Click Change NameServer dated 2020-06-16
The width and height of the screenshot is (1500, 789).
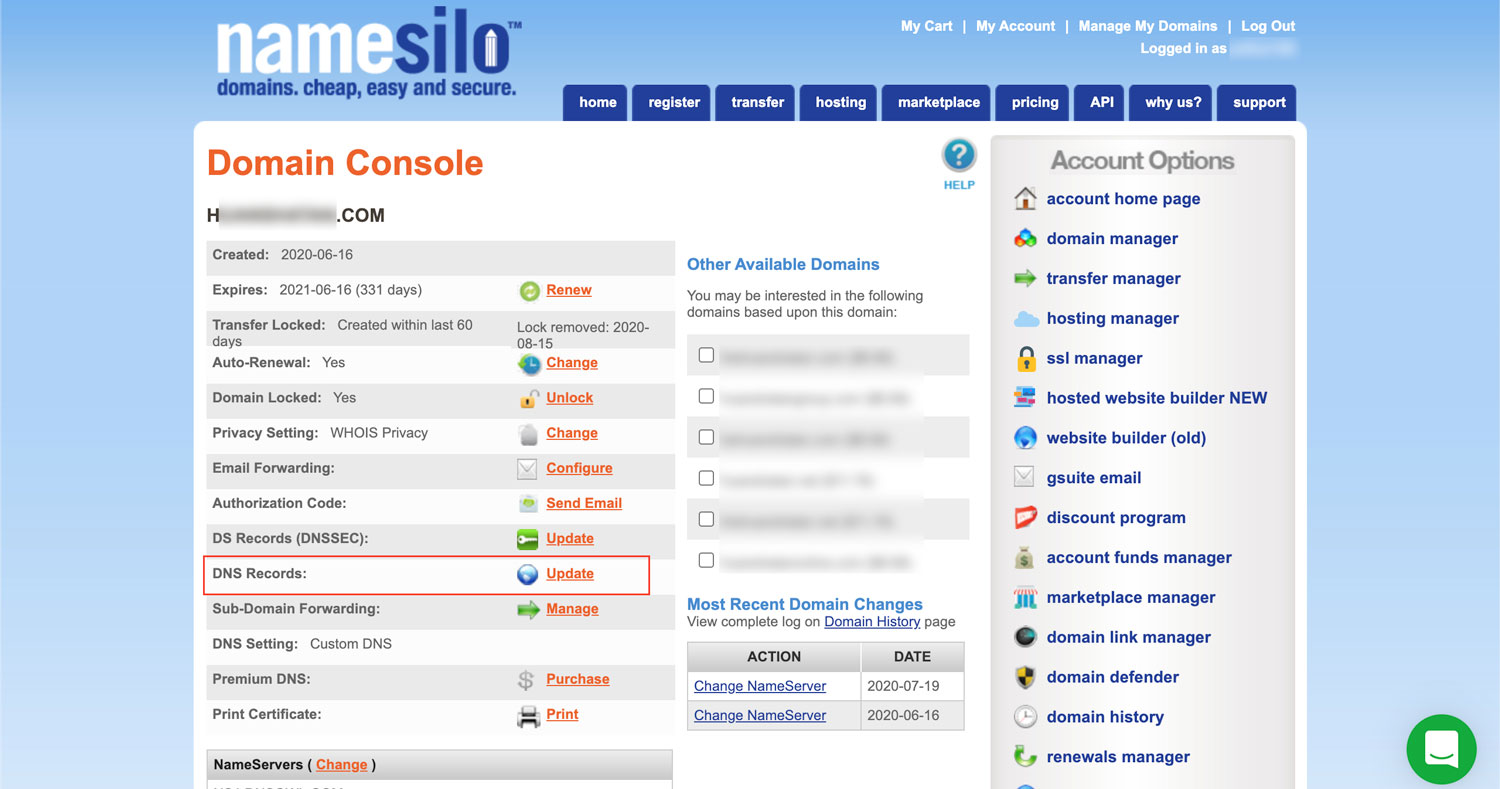point(760,715)
